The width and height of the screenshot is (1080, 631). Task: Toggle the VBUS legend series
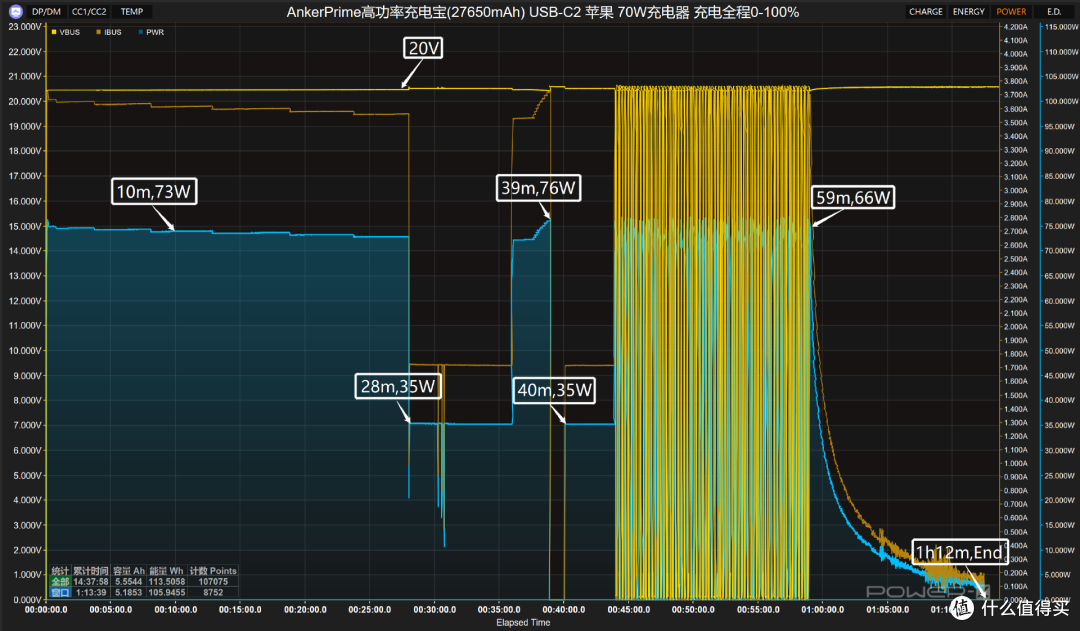(x=65, y=32)
